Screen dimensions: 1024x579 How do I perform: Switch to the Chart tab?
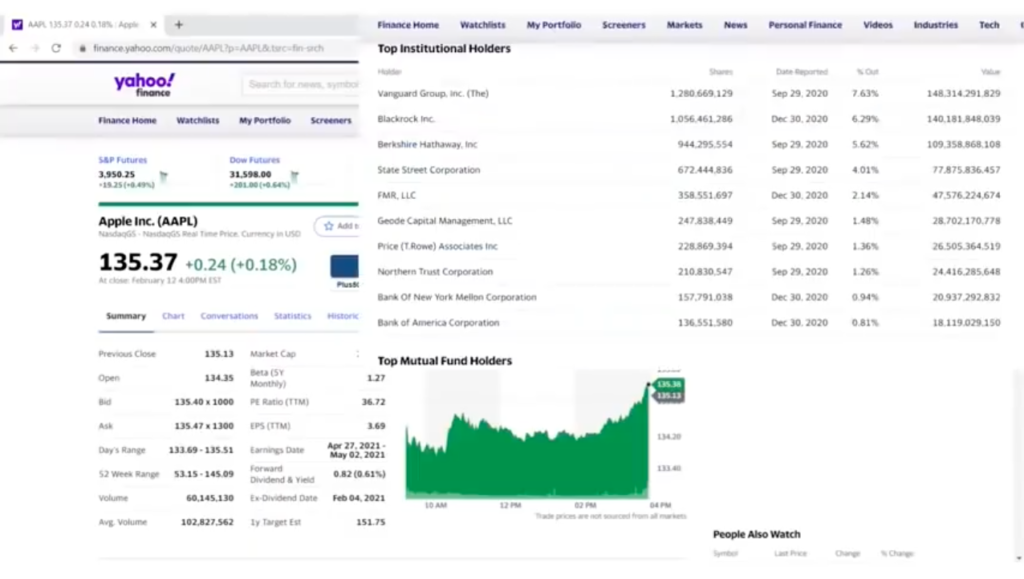coord(173,316)
